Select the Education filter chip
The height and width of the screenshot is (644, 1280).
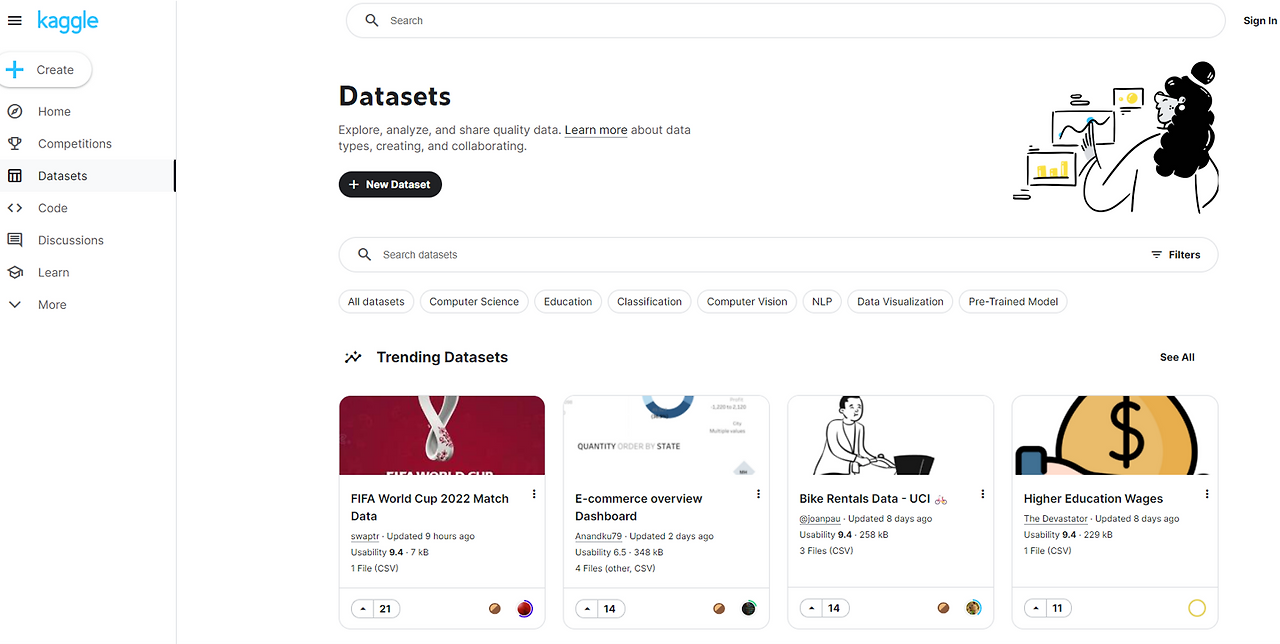568,302
